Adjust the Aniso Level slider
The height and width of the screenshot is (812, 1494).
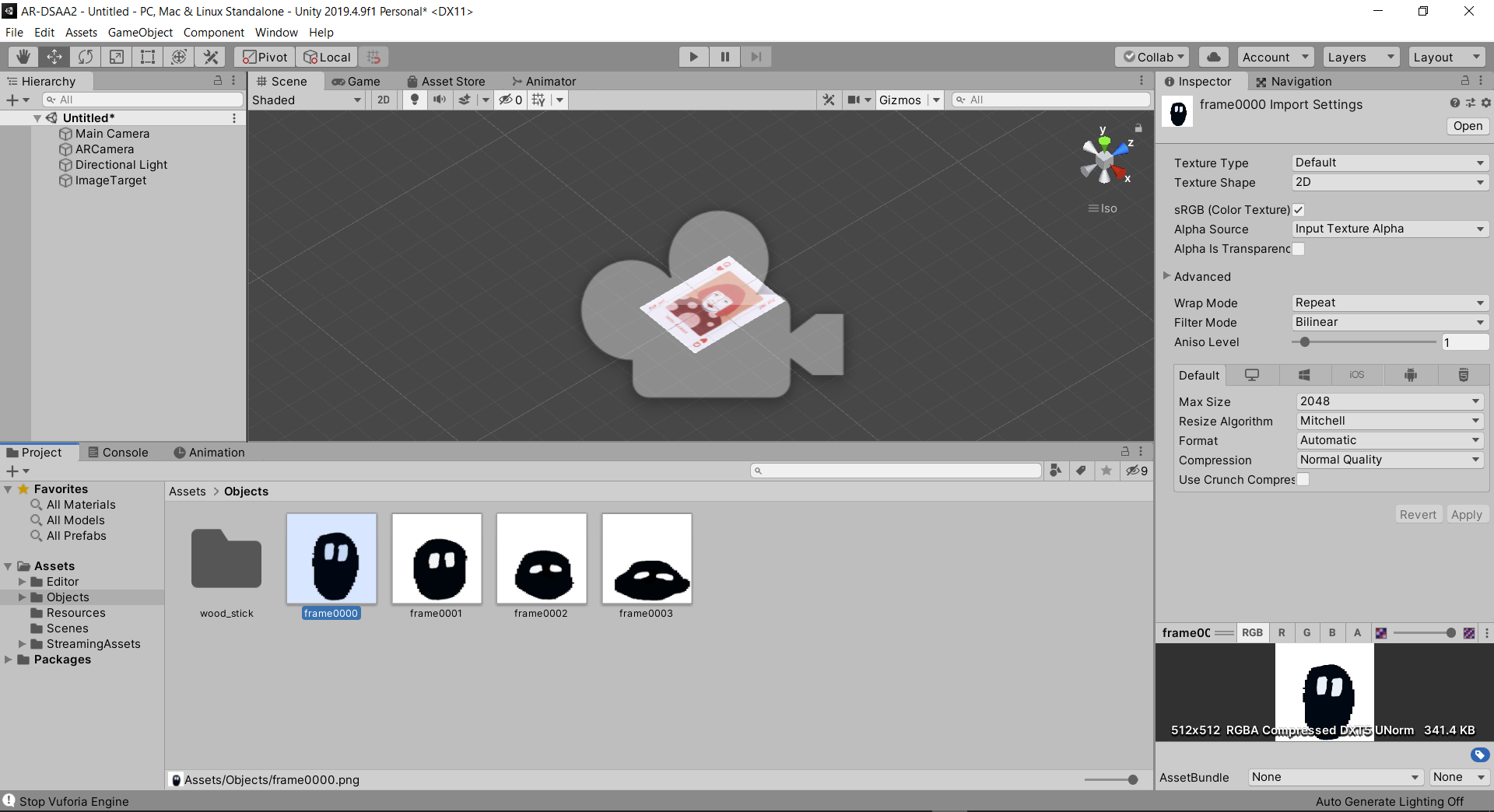tap(1305, 342)
